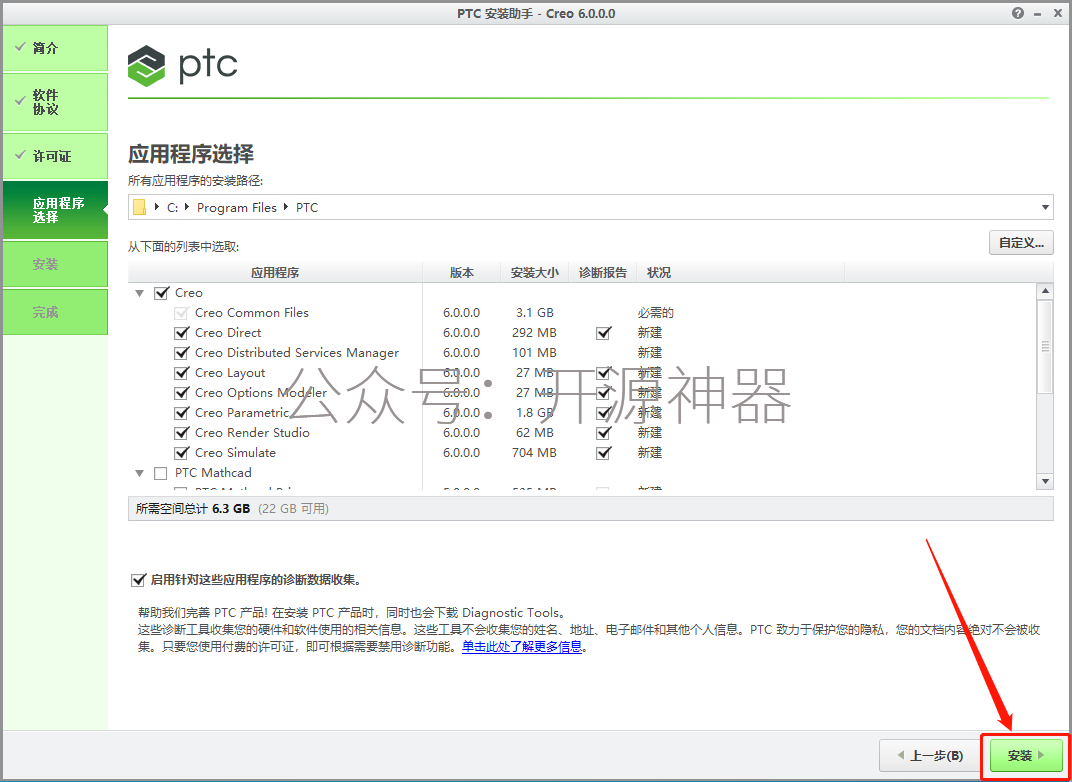Disable diagnostic data collection checkbox
The image size is (1072, 782).
pyautogui.click(x=137, y=580)
